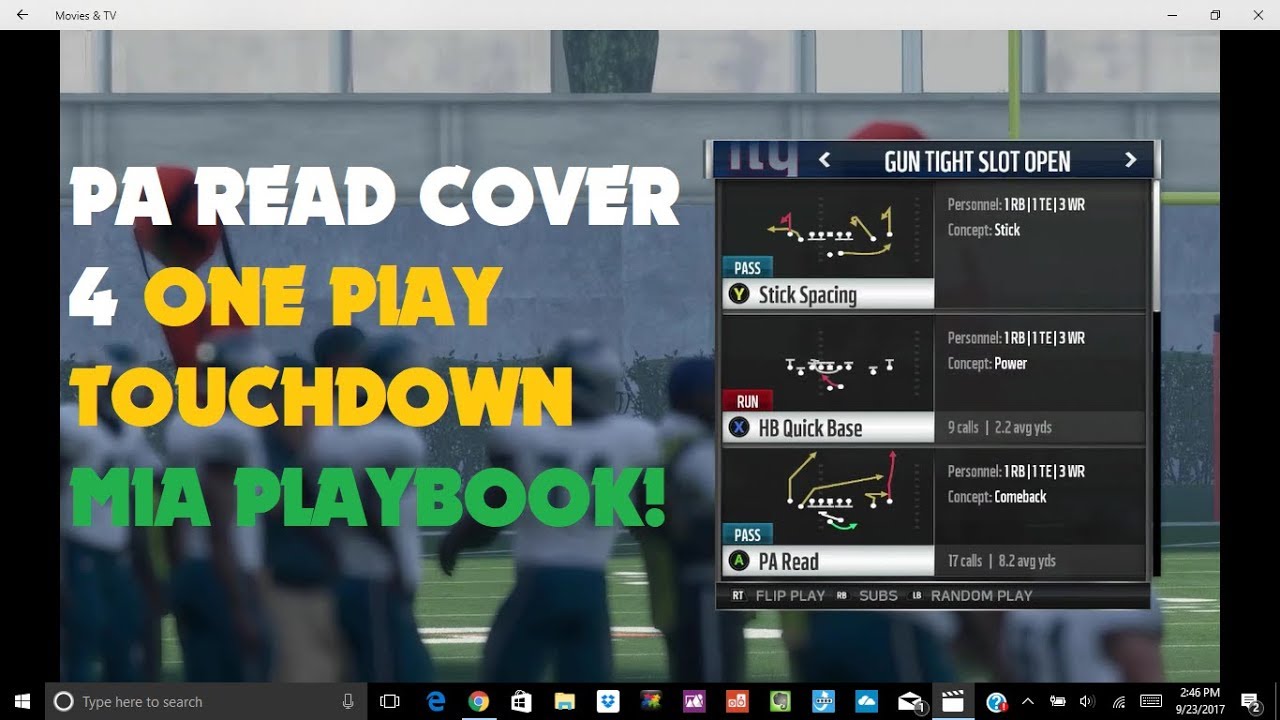Screen dimensions: 1280x720
Task: Click the Movies & TV window title
Action: coord(85,15)
